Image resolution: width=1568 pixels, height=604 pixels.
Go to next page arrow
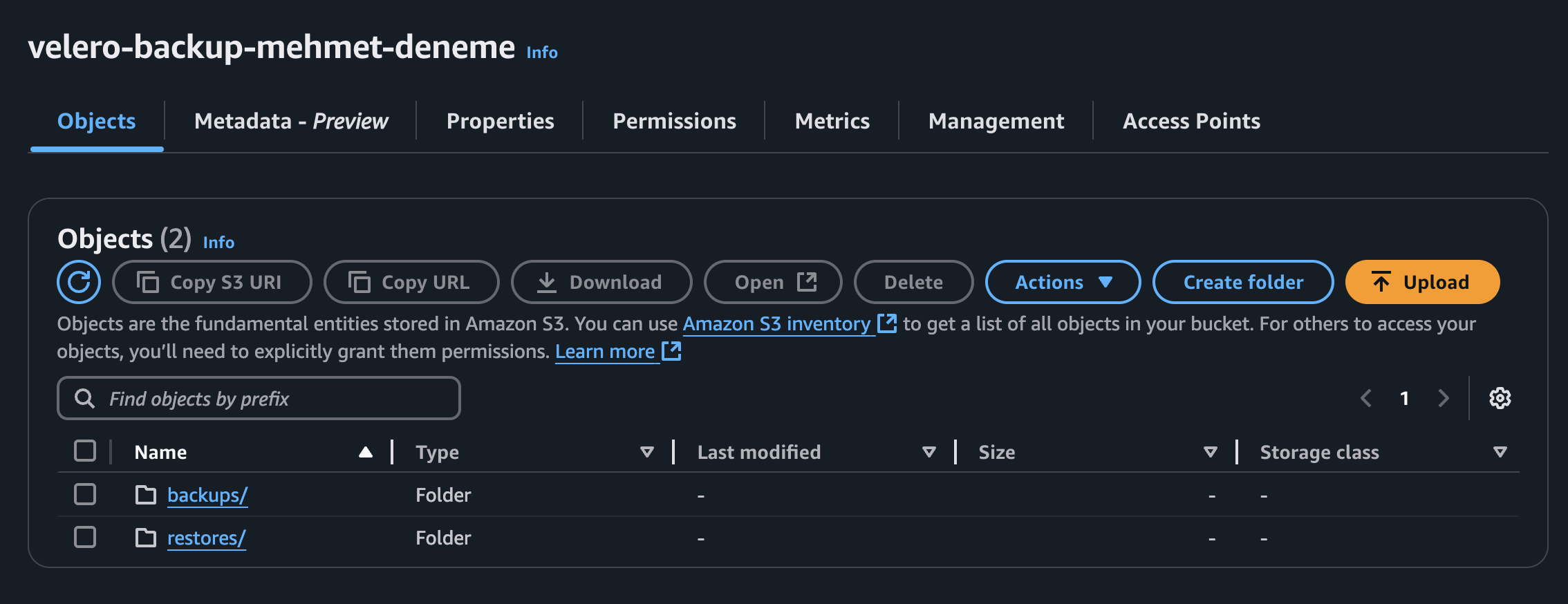(1444, 398)
